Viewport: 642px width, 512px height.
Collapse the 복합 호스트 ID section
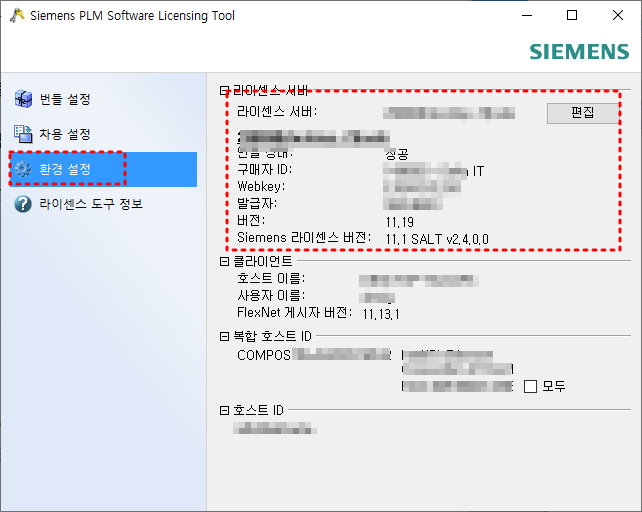point(224,336)
